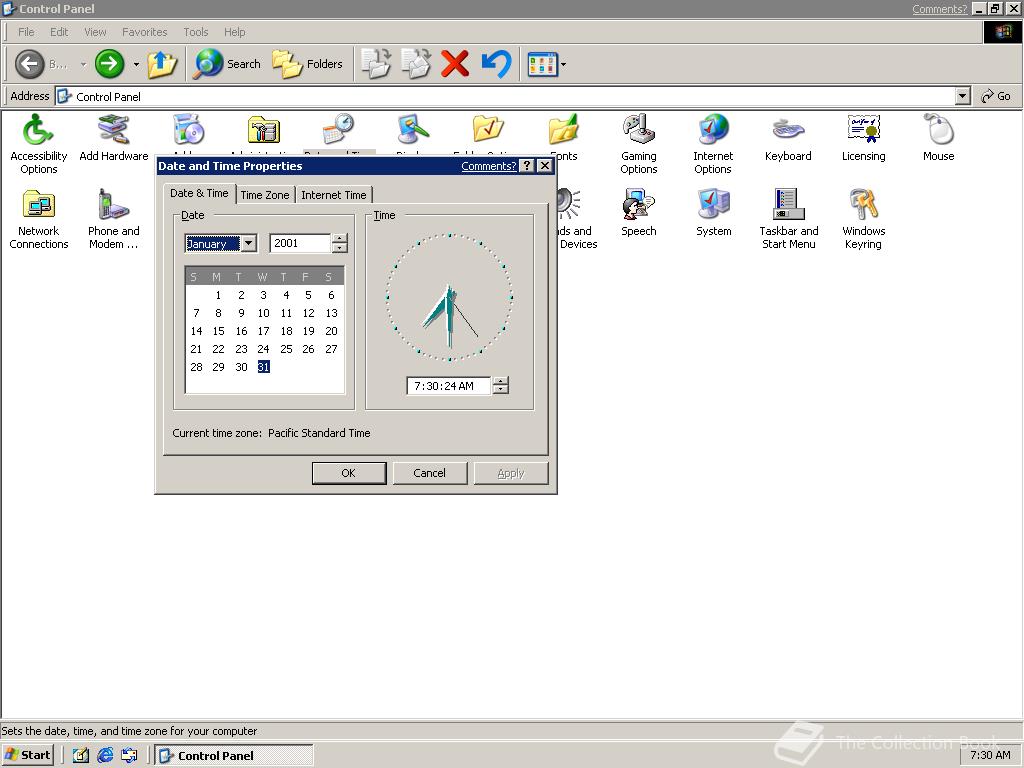This screenshot has height=768, width=1024.
Task: Open Phone and Modem options
Action: pos(114,219)
